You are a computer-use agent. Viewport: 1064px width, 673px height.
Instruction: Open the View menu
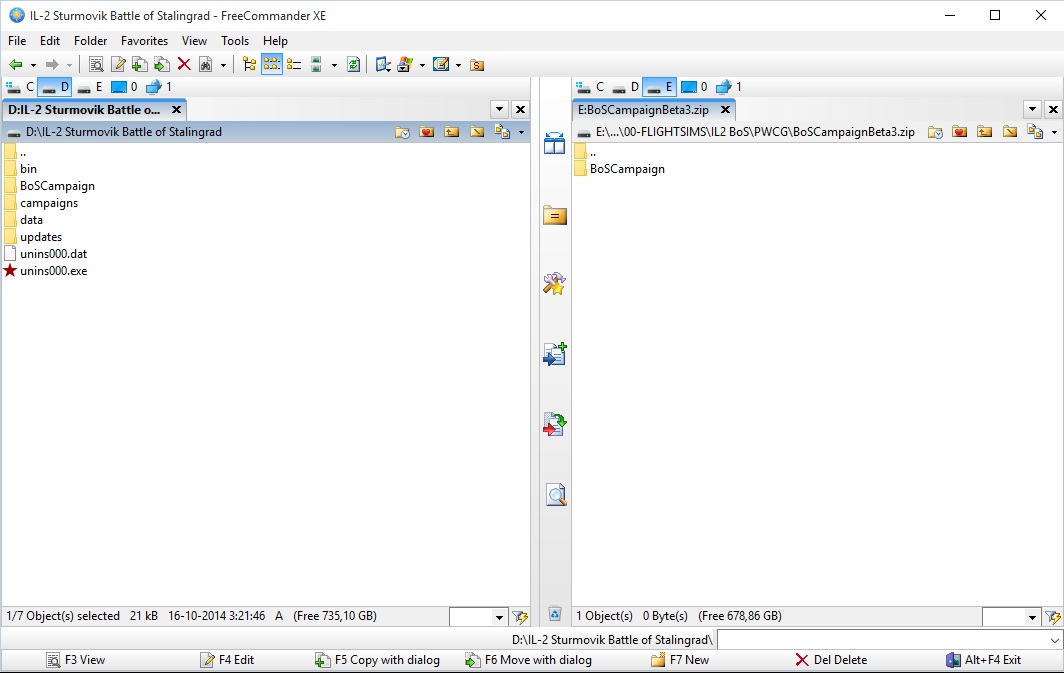pos(194,41)
